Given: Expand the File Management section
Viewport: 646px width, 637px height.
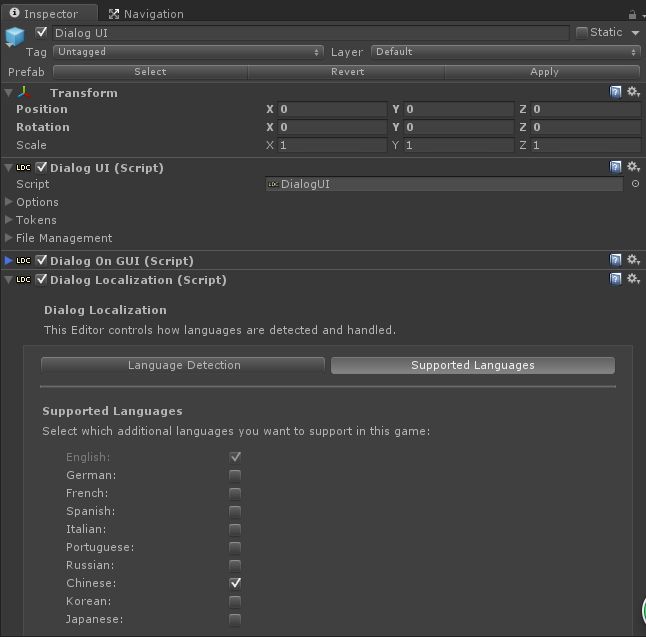Looking at the screenshot, I should click(10, 238).
